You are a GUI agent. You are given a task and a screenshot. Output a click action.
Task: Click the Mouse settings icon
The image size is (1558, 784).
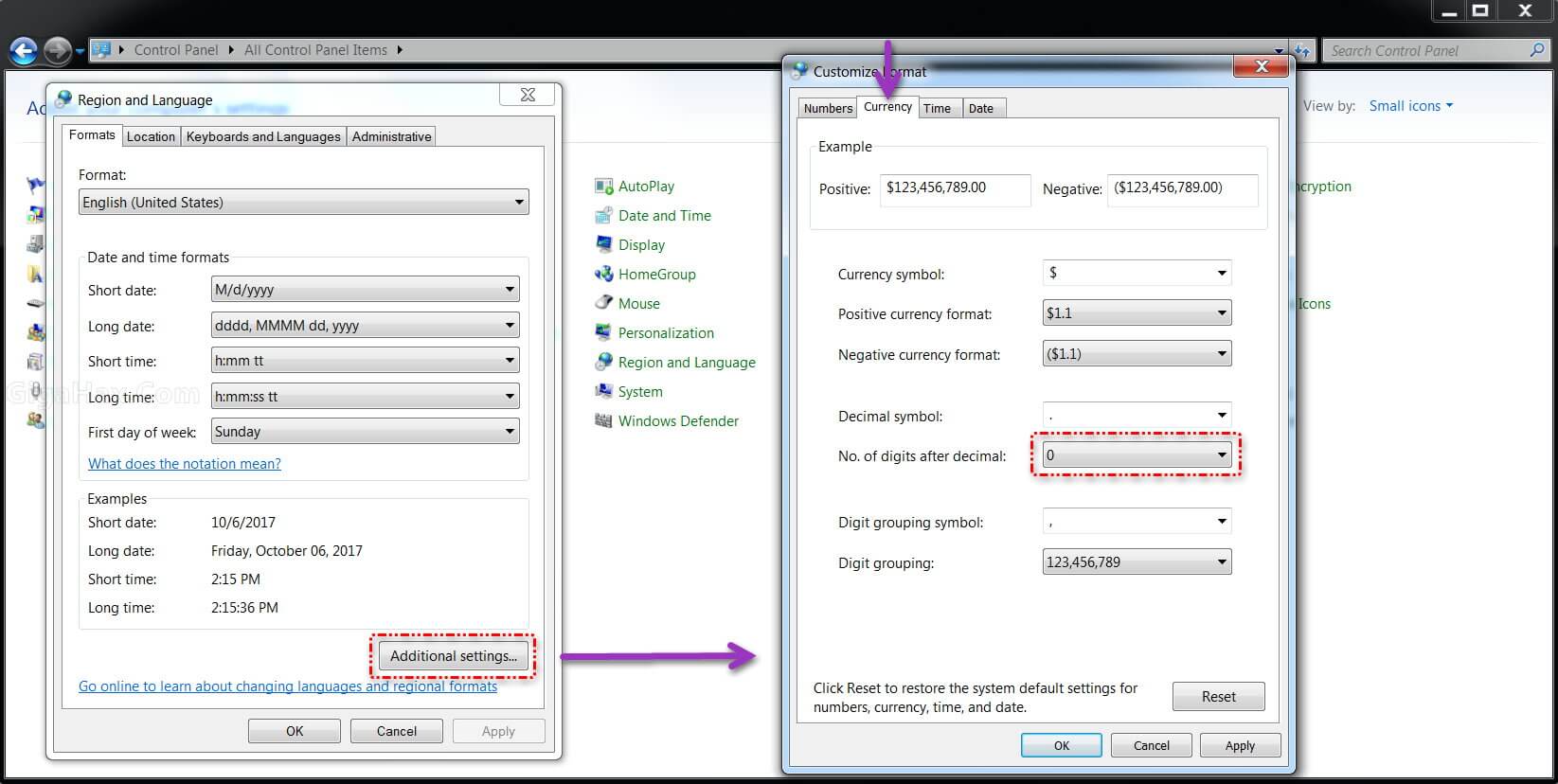(x=603, y=304)
